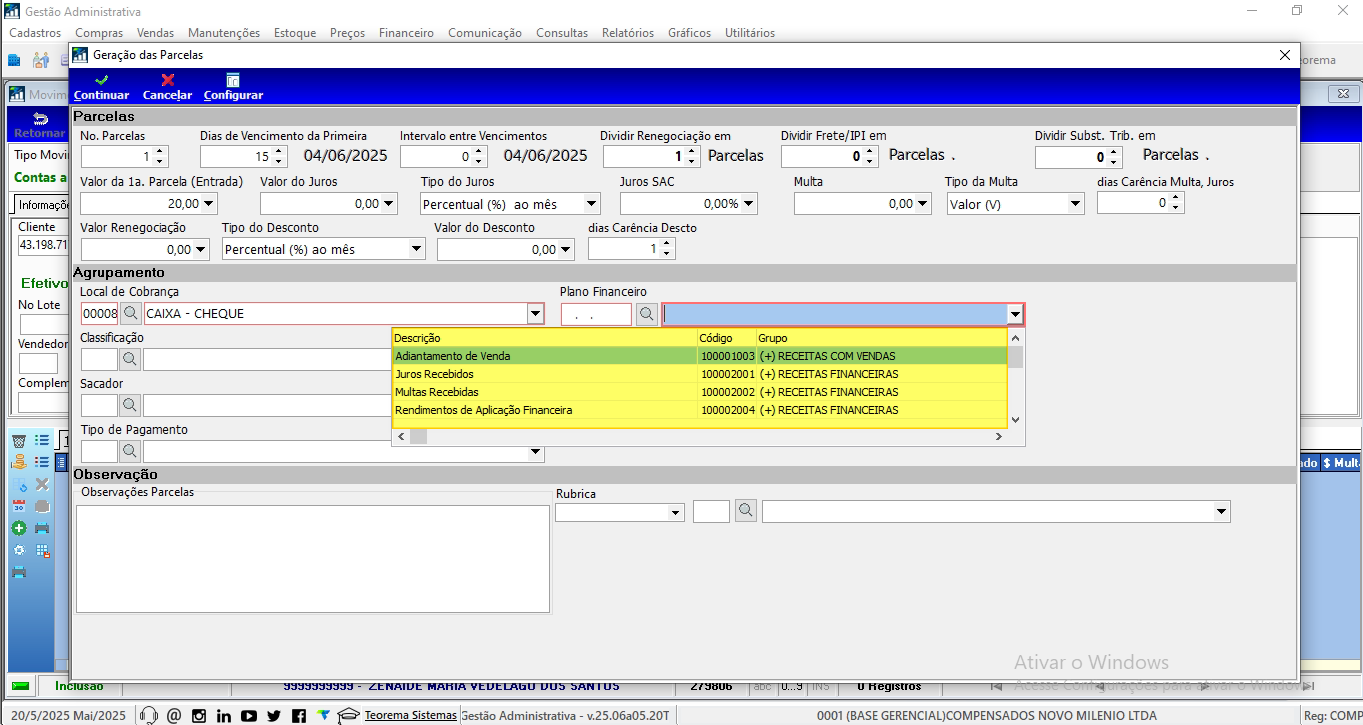Click the Sacador search magnifier icon
The height and width of the screenshot is (725, 1363).
coord(130,406)
